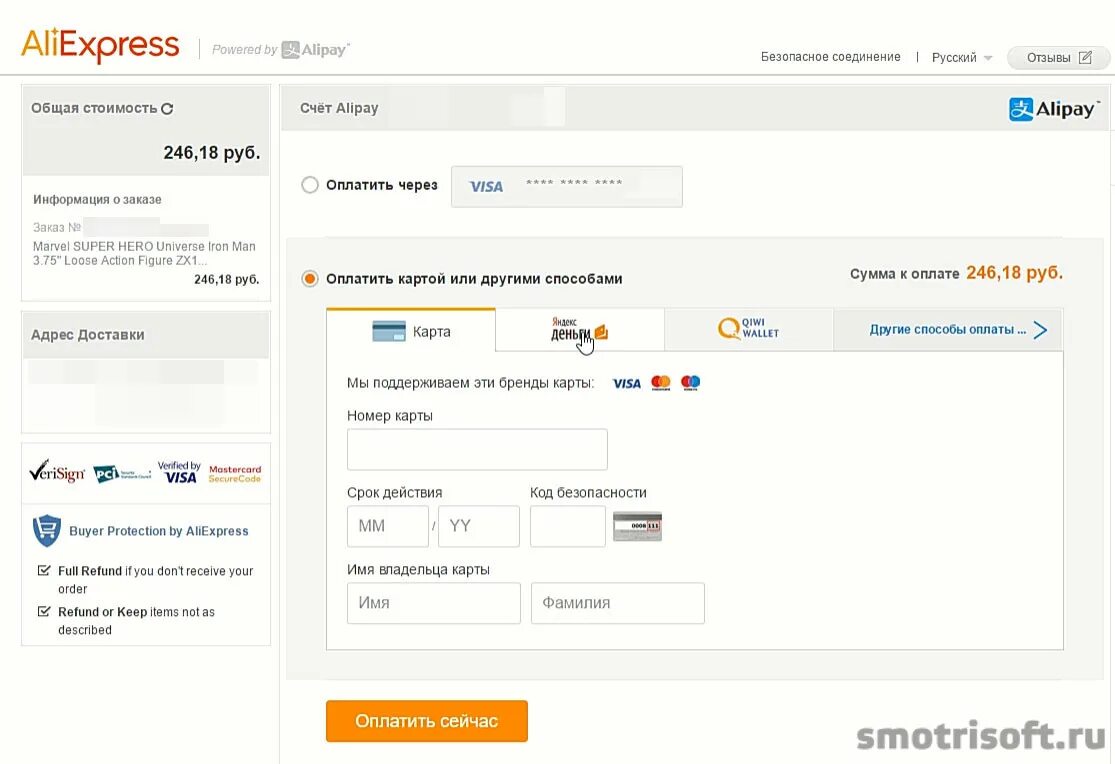
Task: Click the saved VISA card box
Action: [567, 186]
